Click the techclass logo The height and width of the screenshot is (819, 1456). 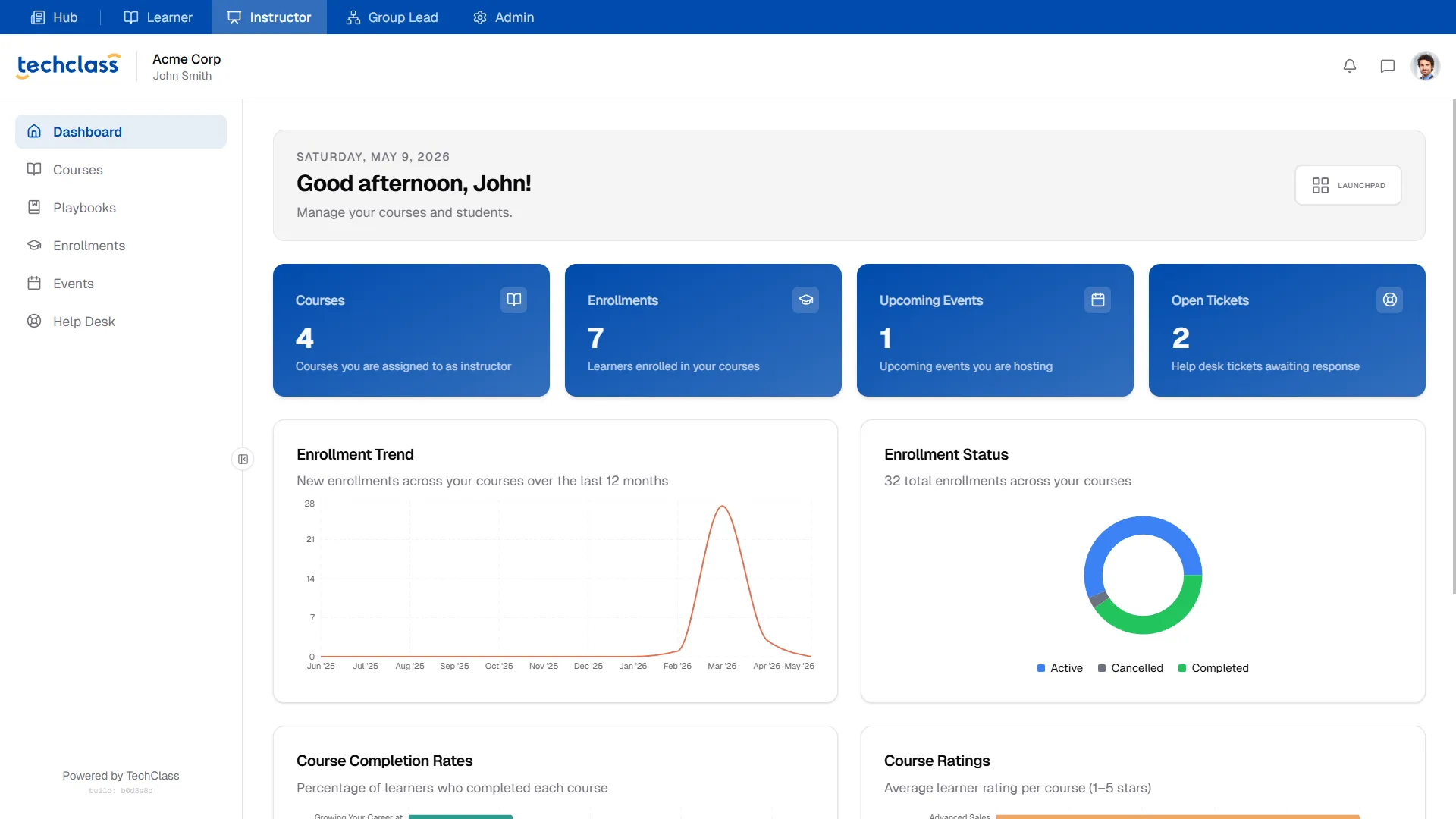[68, 66]
